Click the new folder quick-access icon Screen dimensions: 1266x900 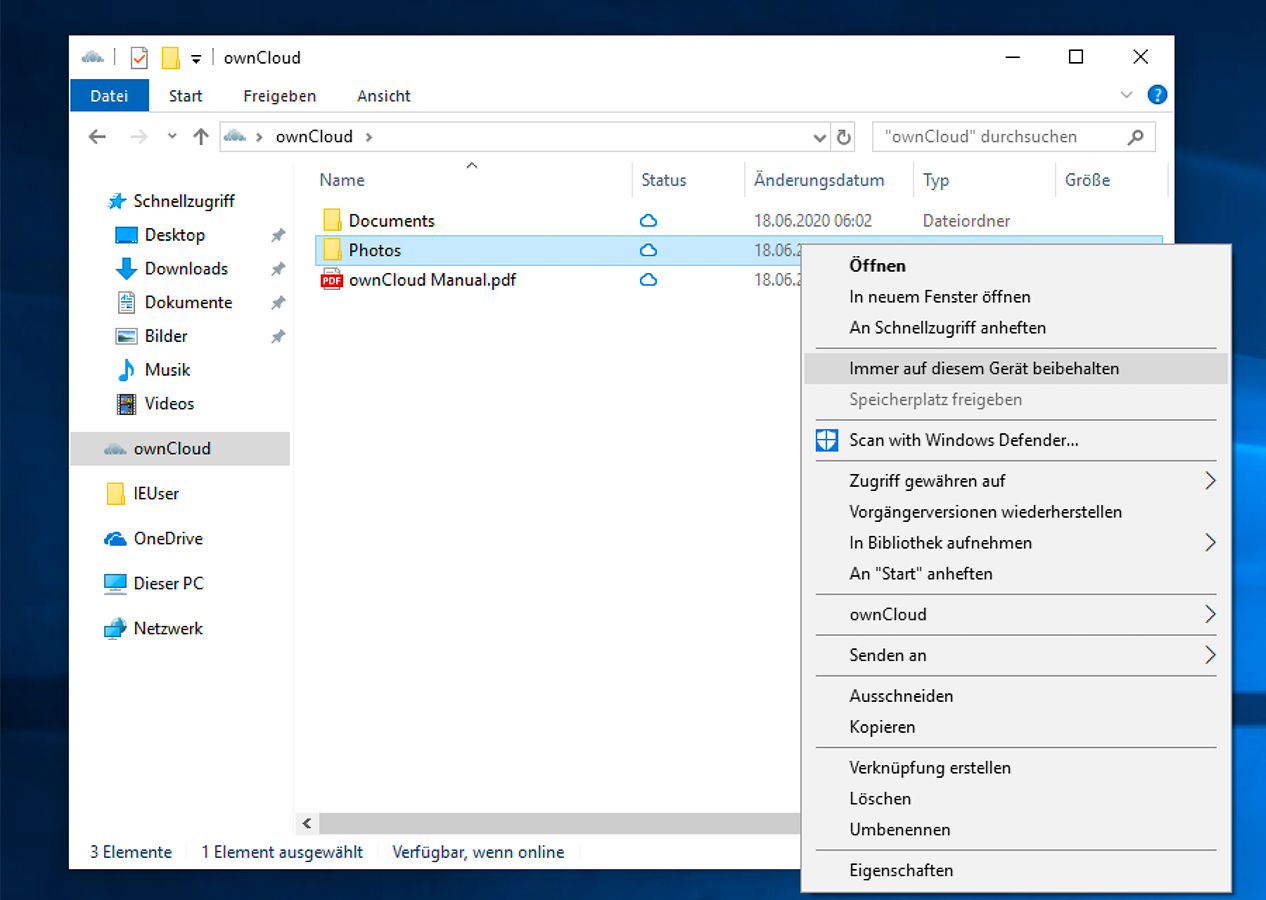(171, 58)
